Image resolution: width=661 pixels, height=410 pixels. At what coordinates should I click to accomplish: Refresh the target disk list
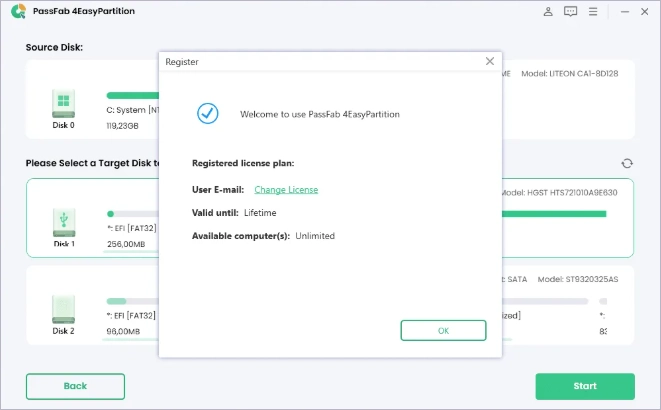point(627,163)
